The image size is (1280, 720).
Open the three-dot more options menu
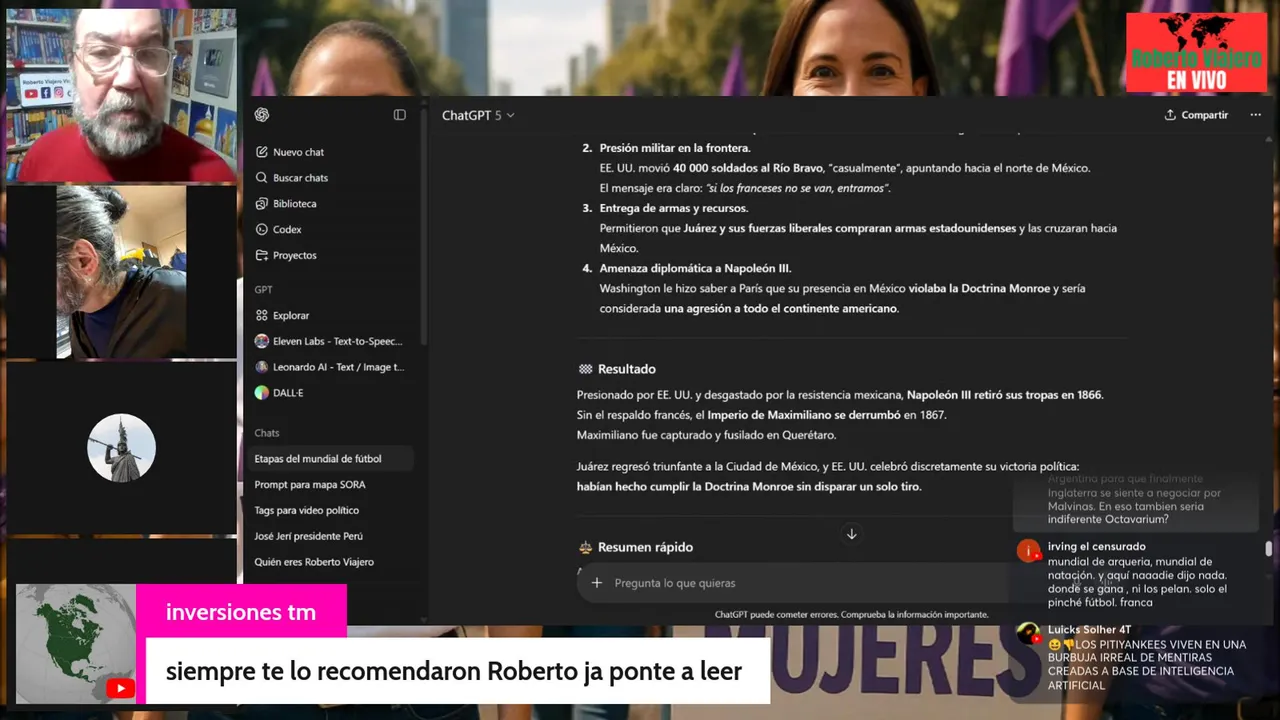tap(1255, 115)
